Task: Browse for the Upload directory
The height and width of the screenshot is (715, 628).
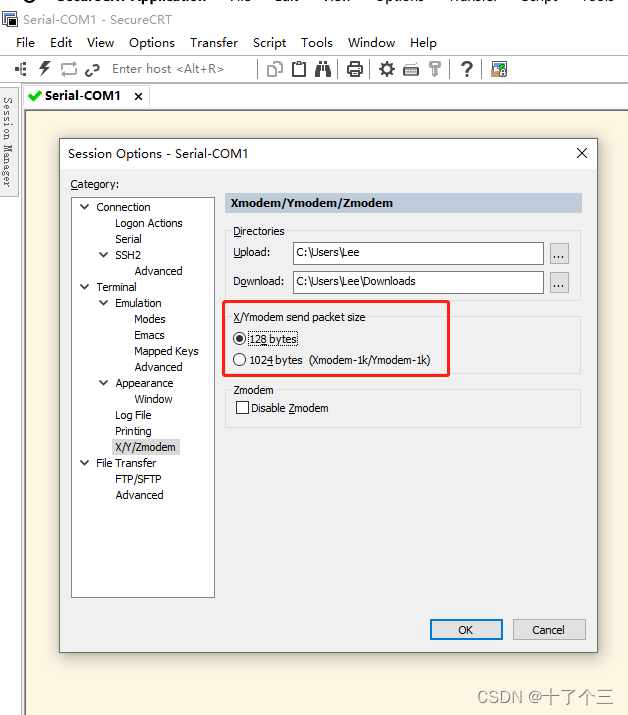Action: [x=559, y=254]
